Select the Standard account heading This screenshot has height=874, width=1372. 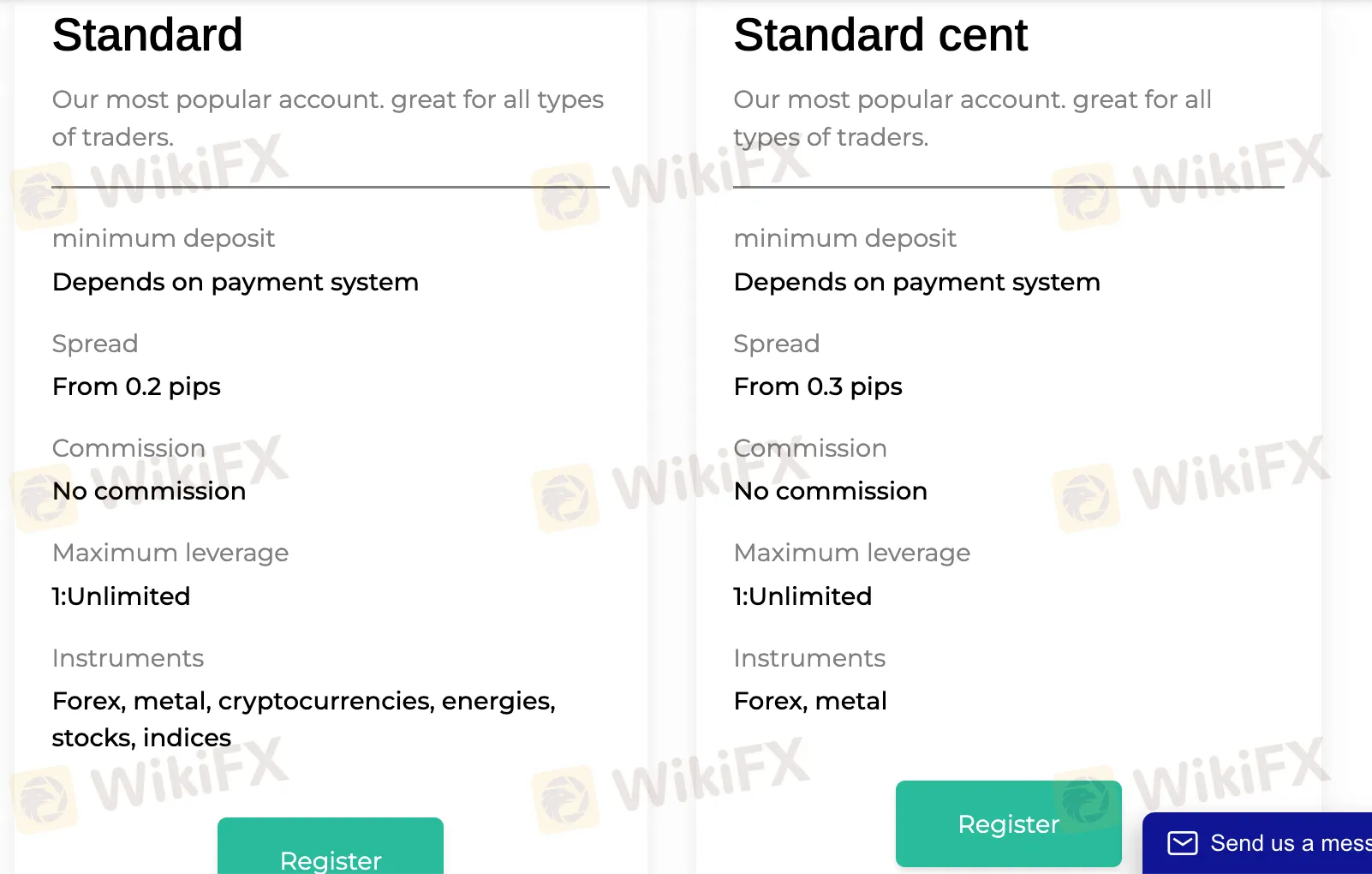coord(147,36)
